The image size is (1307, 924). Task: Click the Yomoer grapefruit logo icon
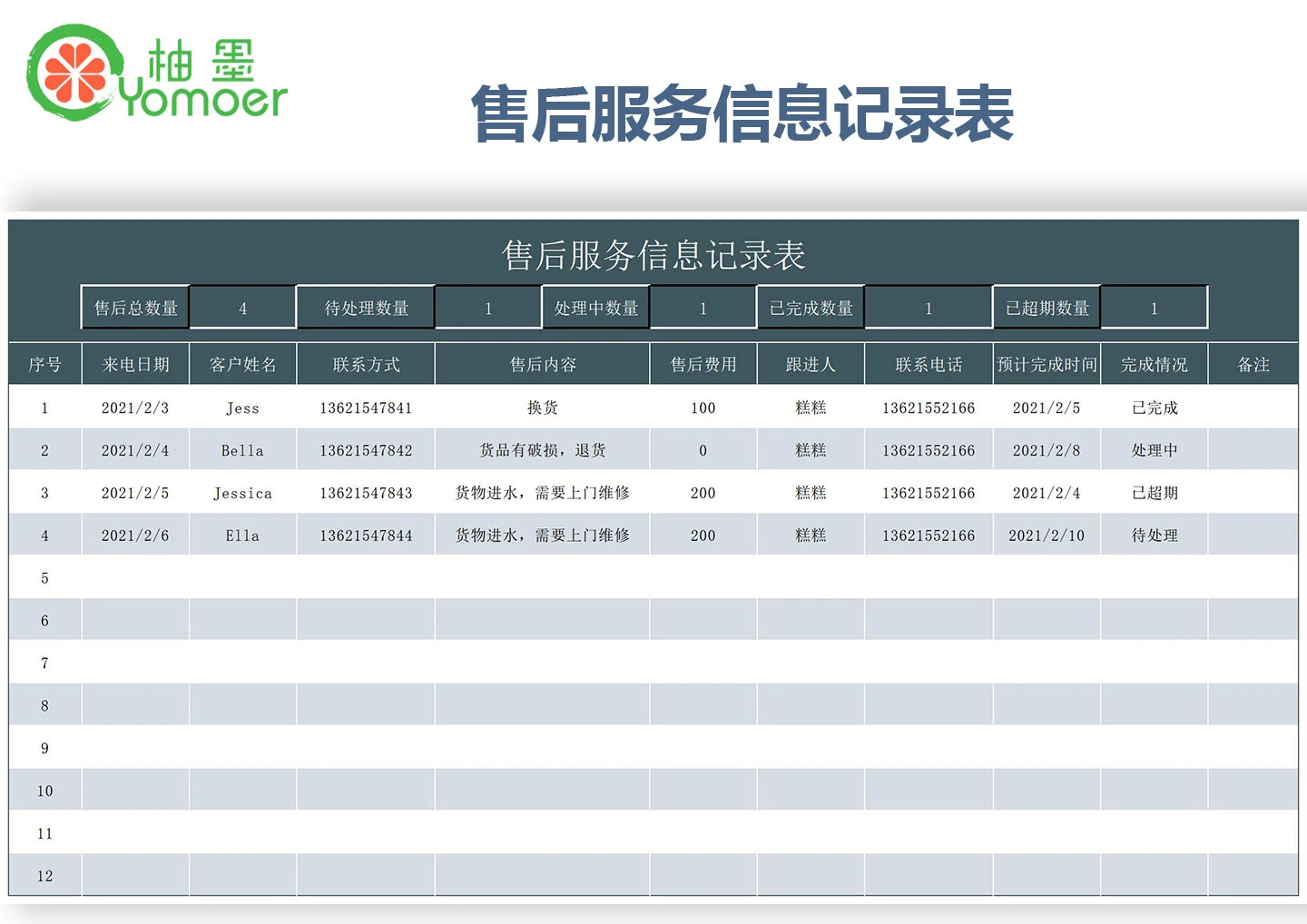click(74, 73)
